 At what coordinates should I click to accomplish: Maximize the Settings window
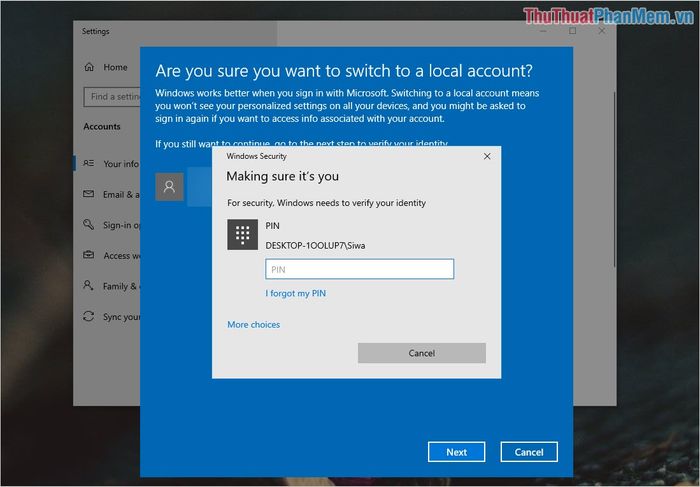(572, 31)
